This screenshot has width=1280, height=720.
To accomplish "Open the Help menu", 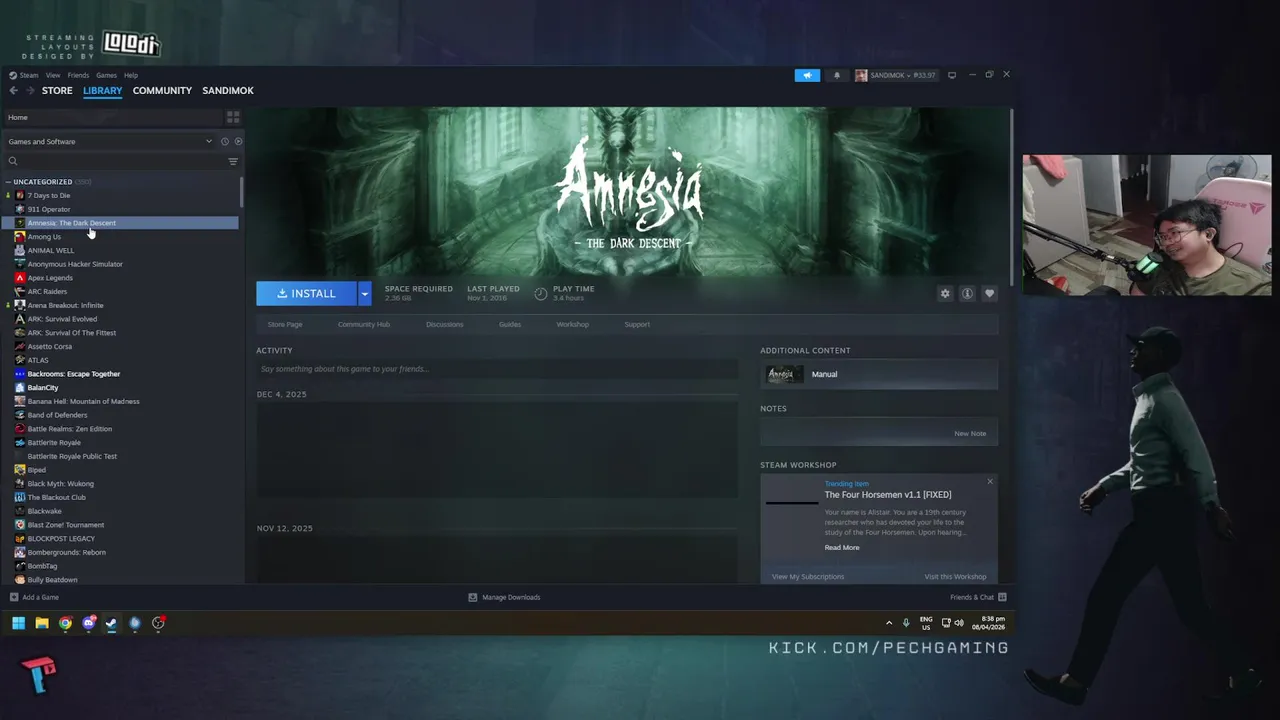I will (x=131, y=75).
